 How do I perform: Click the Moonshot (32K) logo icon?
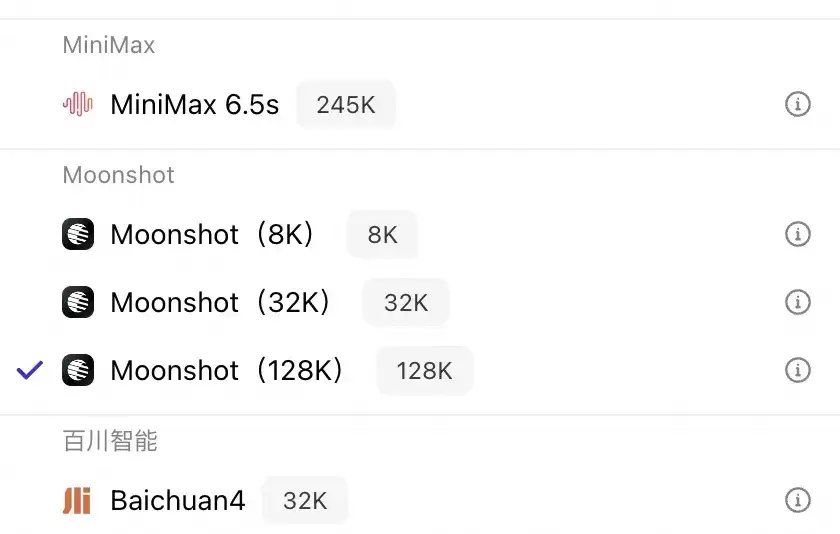point(78,302)
